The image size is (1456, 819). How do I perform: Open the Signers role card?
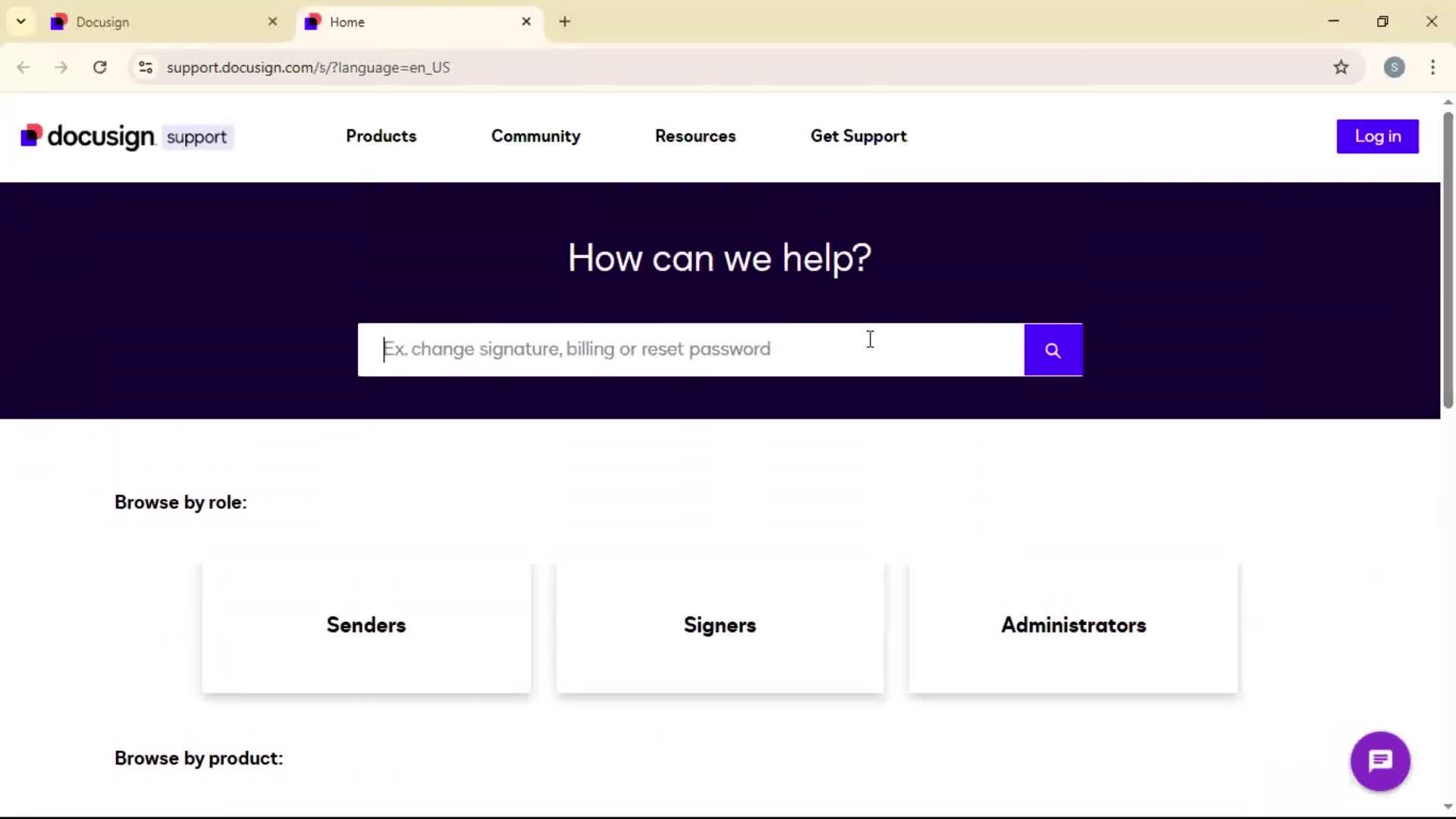[x=720, y=628]
